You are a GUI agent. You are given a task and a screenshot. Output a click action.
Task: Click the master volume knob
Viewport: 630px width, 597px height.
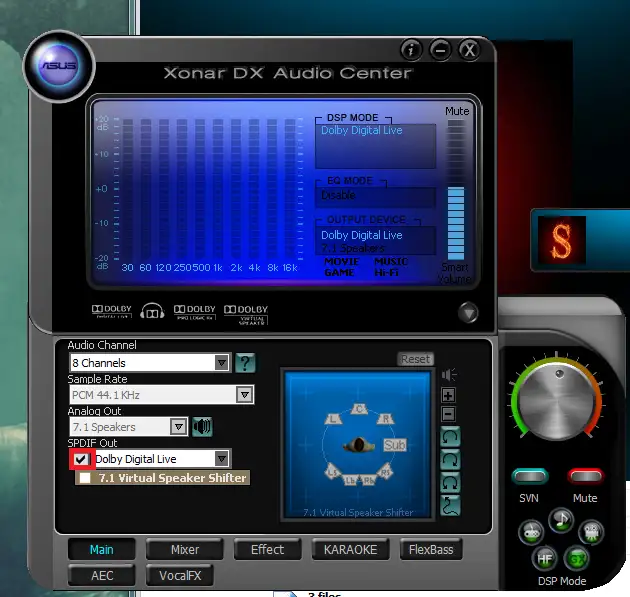pyautogui.click(x=557, y=402)
